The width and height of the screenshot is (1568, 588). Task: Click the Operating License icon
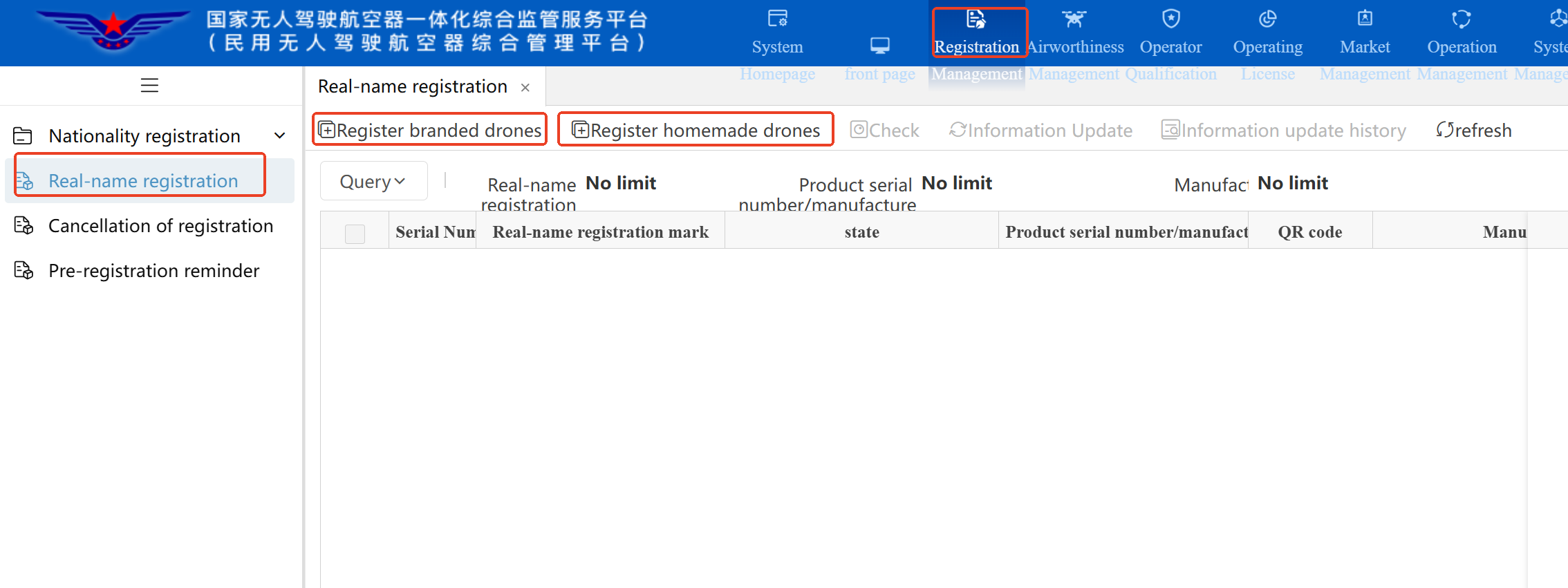pyautogui.click(x=1268, y=19)
